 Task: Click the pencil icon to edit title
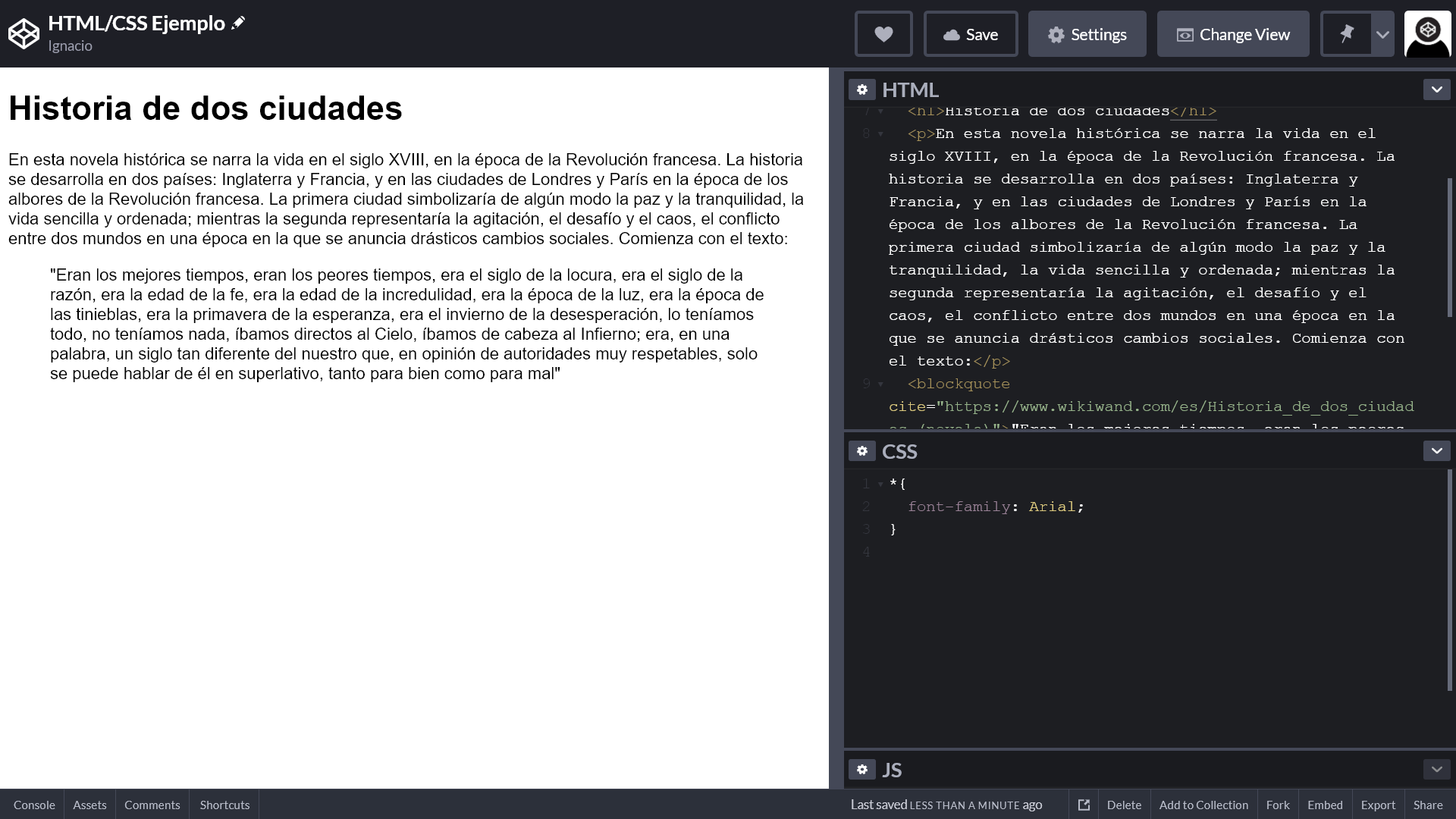pos(238,24)
